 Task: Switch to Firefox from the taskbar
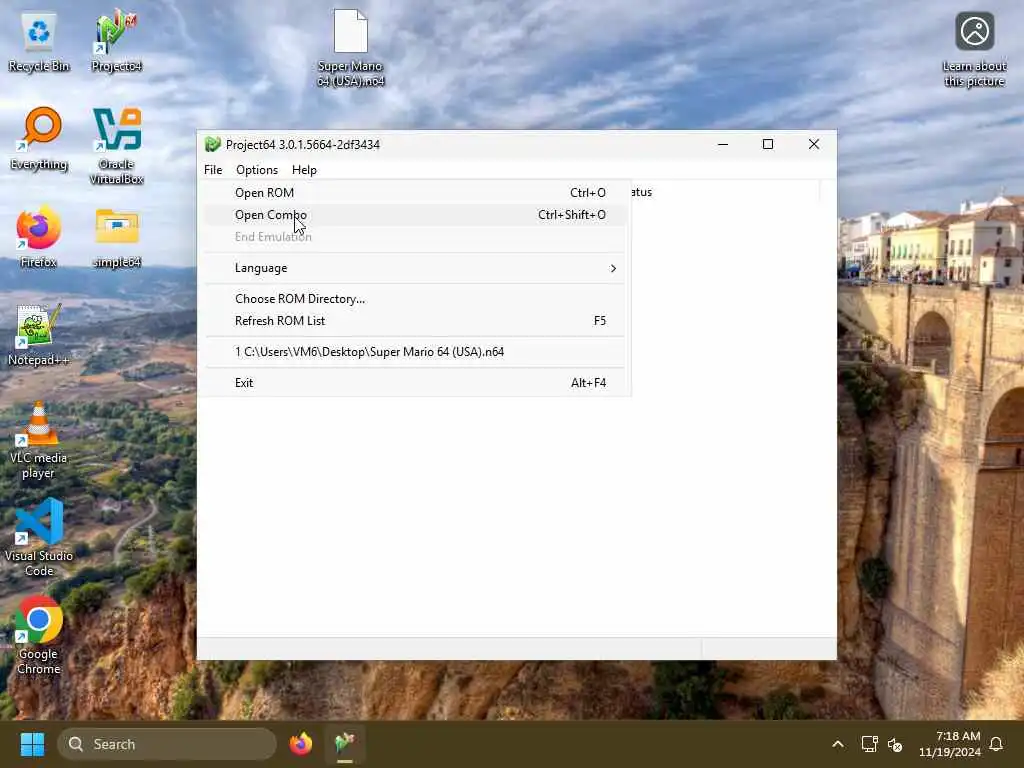coord(300,744)
